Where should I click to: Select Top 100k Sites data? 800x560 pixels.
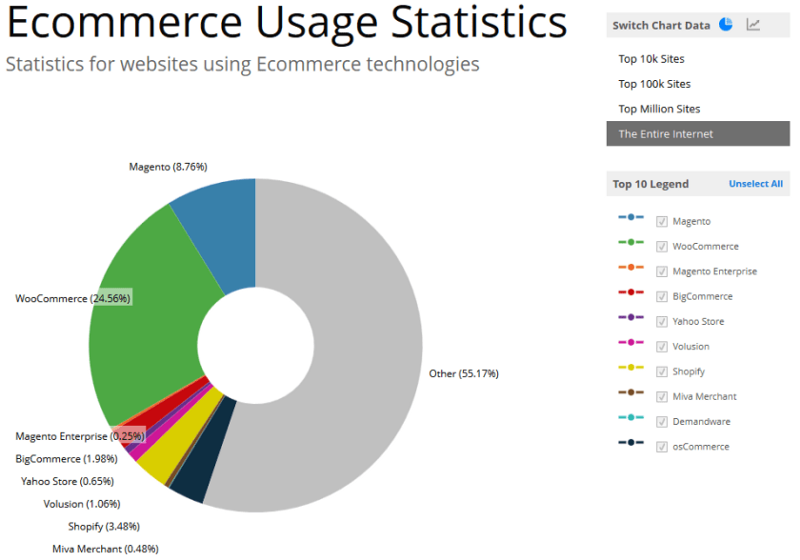(x=654, y=84)
